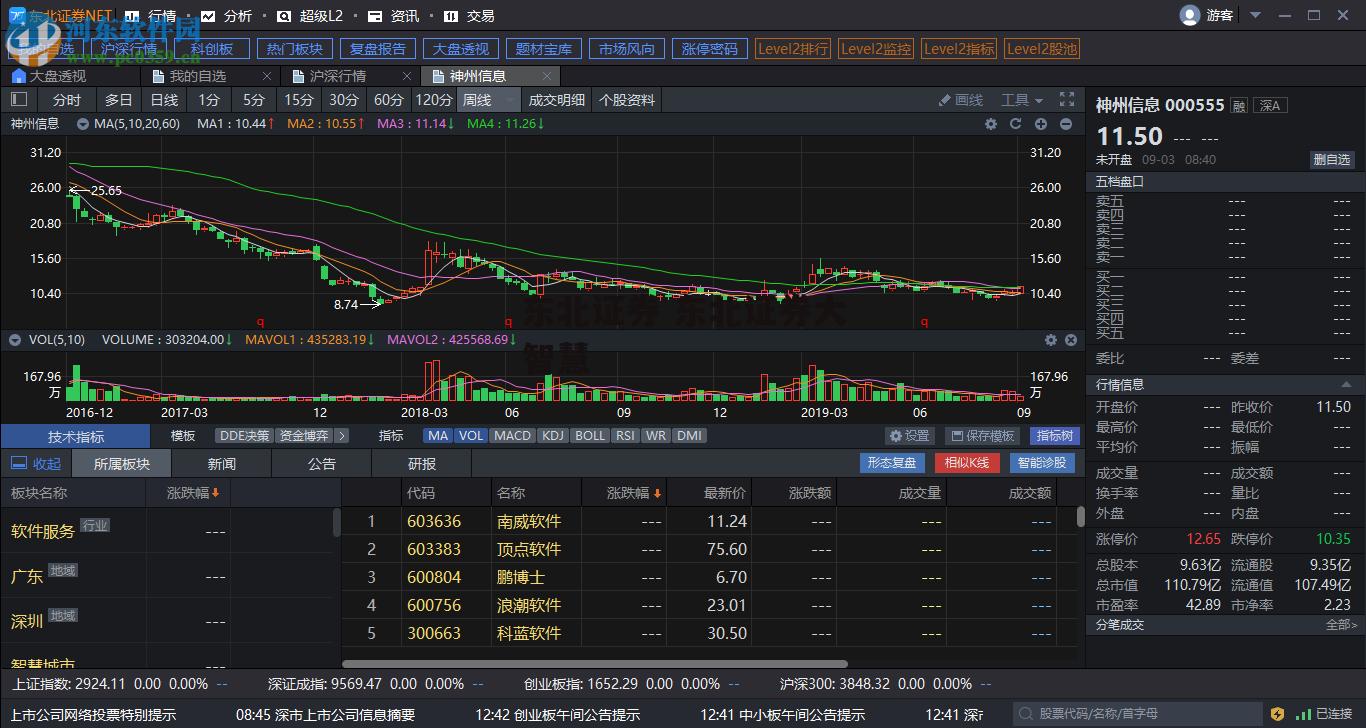Close the VOL indicator panel

[x=1071, y=340]
